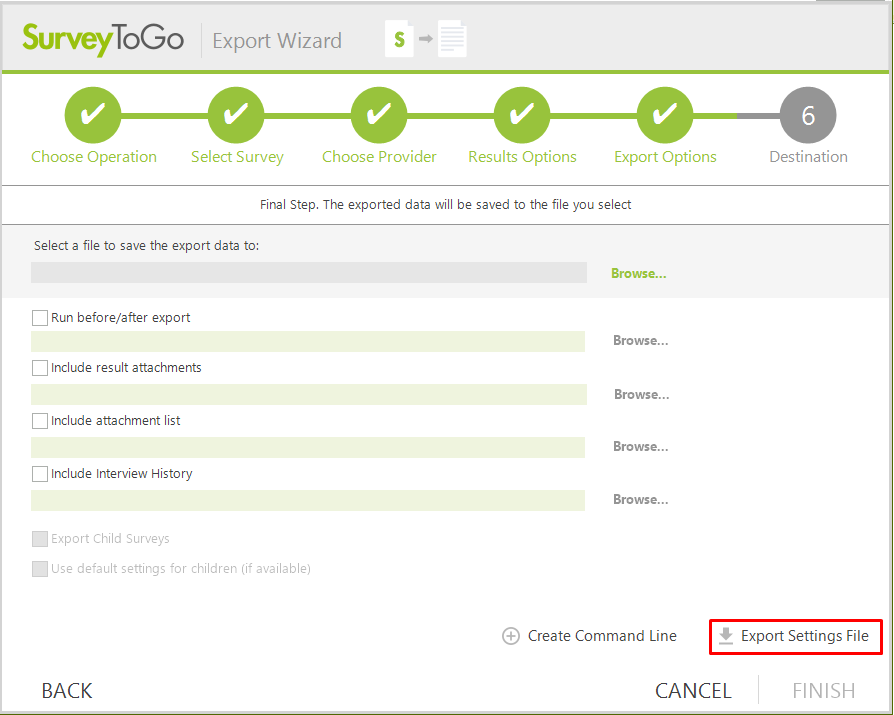Tick the Include attachment list checkbox

pyautogui.click(x=40, y=421)
